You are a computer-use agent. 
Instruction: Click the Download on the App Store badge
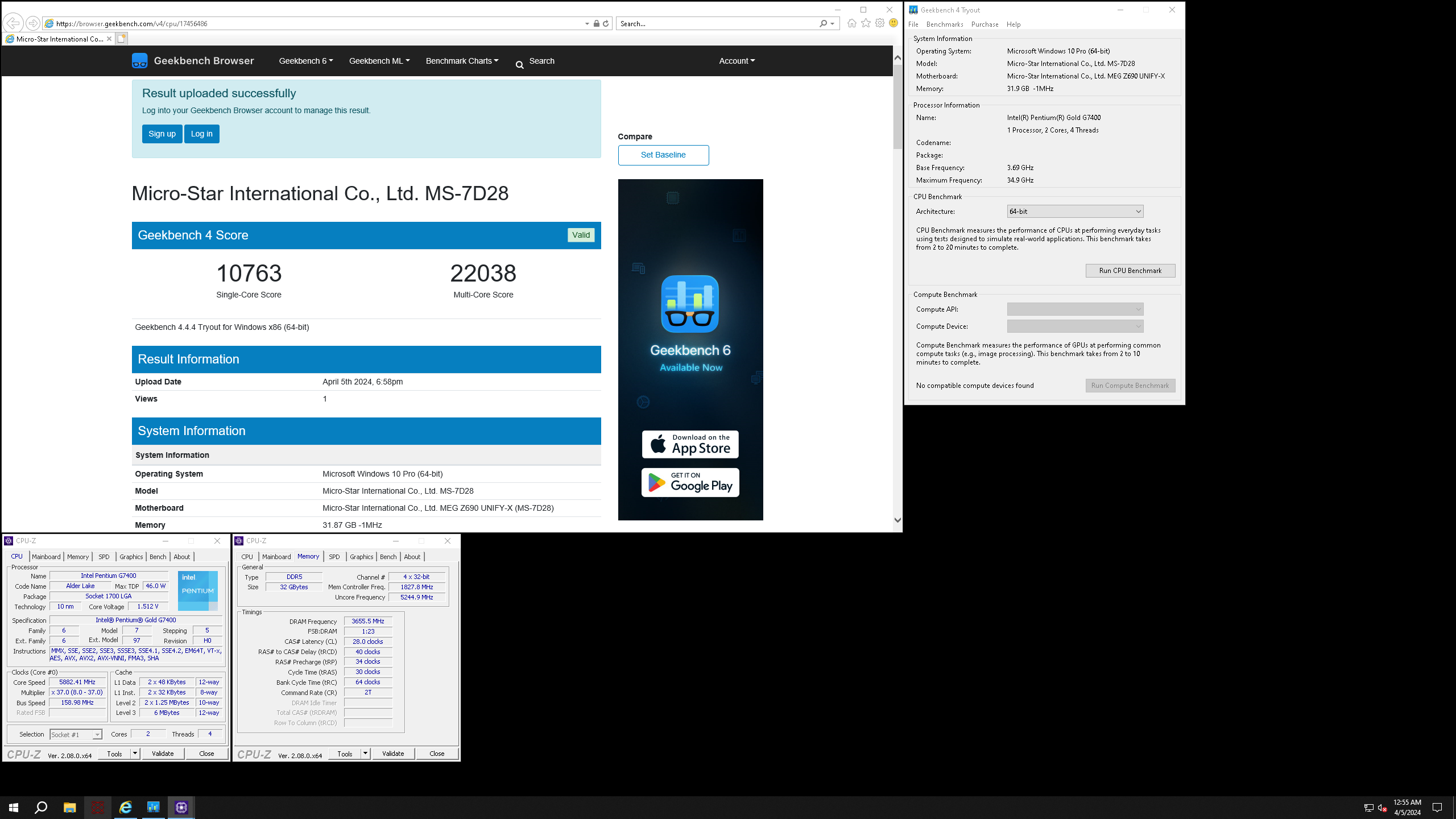coord(690,444)
